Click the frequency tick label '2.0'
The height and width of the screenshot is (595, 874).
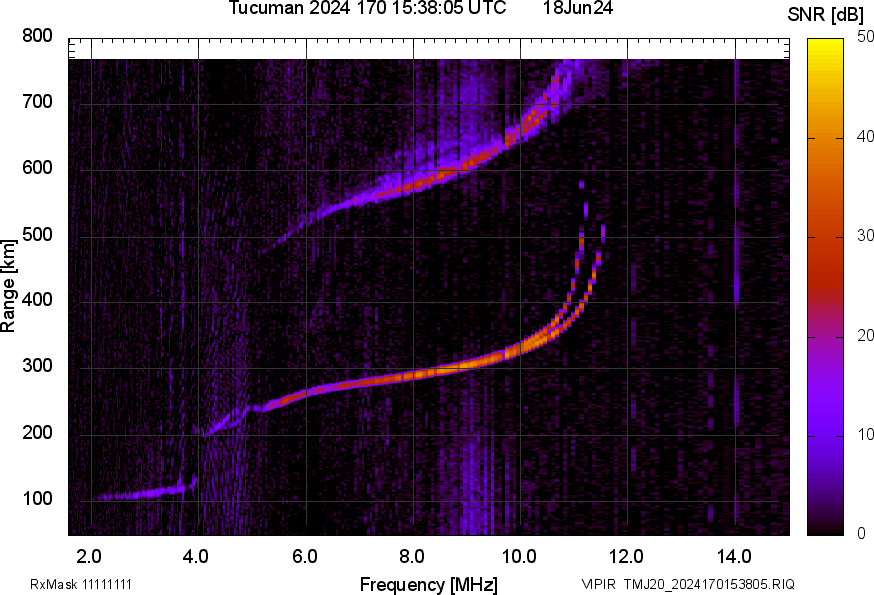[x=89, y=556]
